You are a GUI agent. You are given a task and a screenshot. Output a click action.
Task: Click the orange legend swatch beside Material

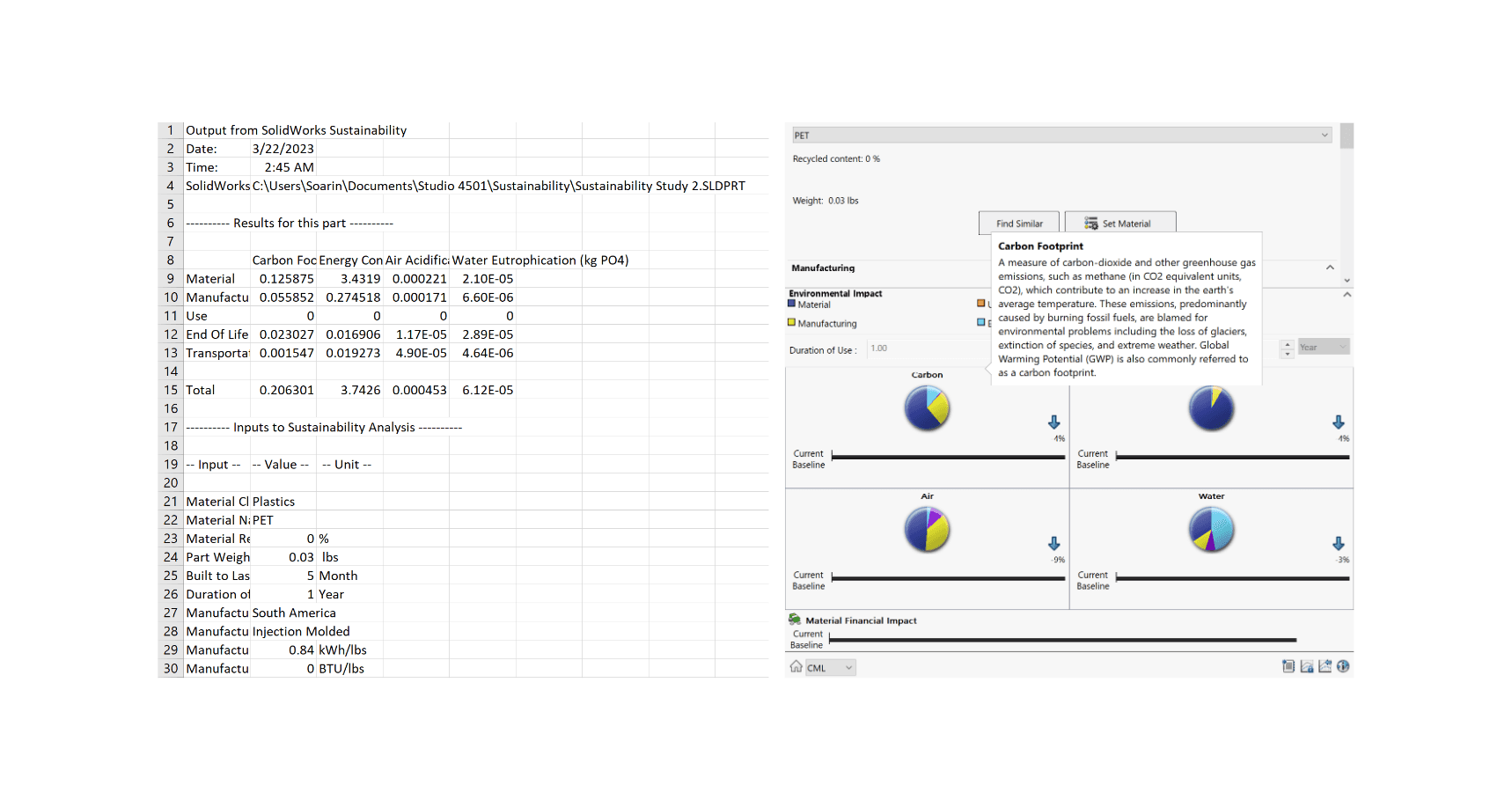click(x=981, y=303)
